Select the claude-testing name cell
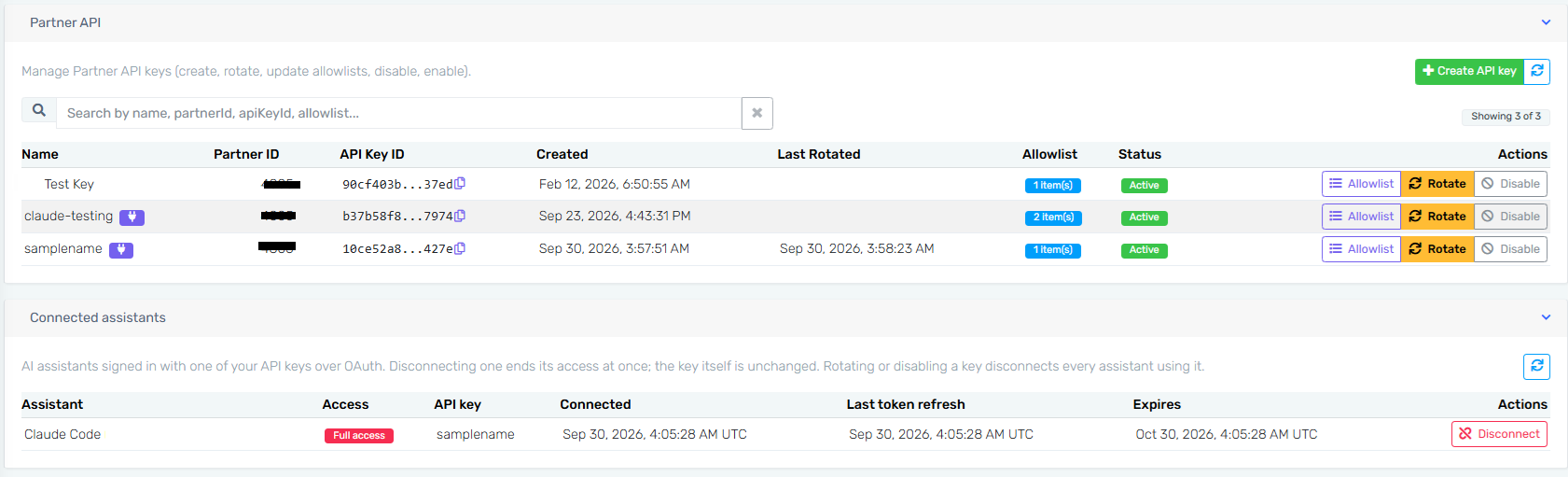Image resolution: width=1568 pixels, height=477 pixels. (68, 216)
